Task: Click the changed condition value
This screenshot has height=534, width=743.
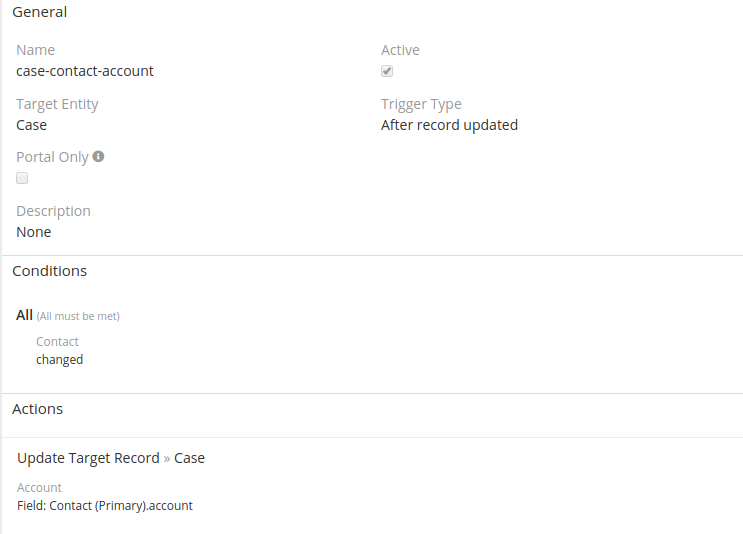Action: (x=60, y=360)
